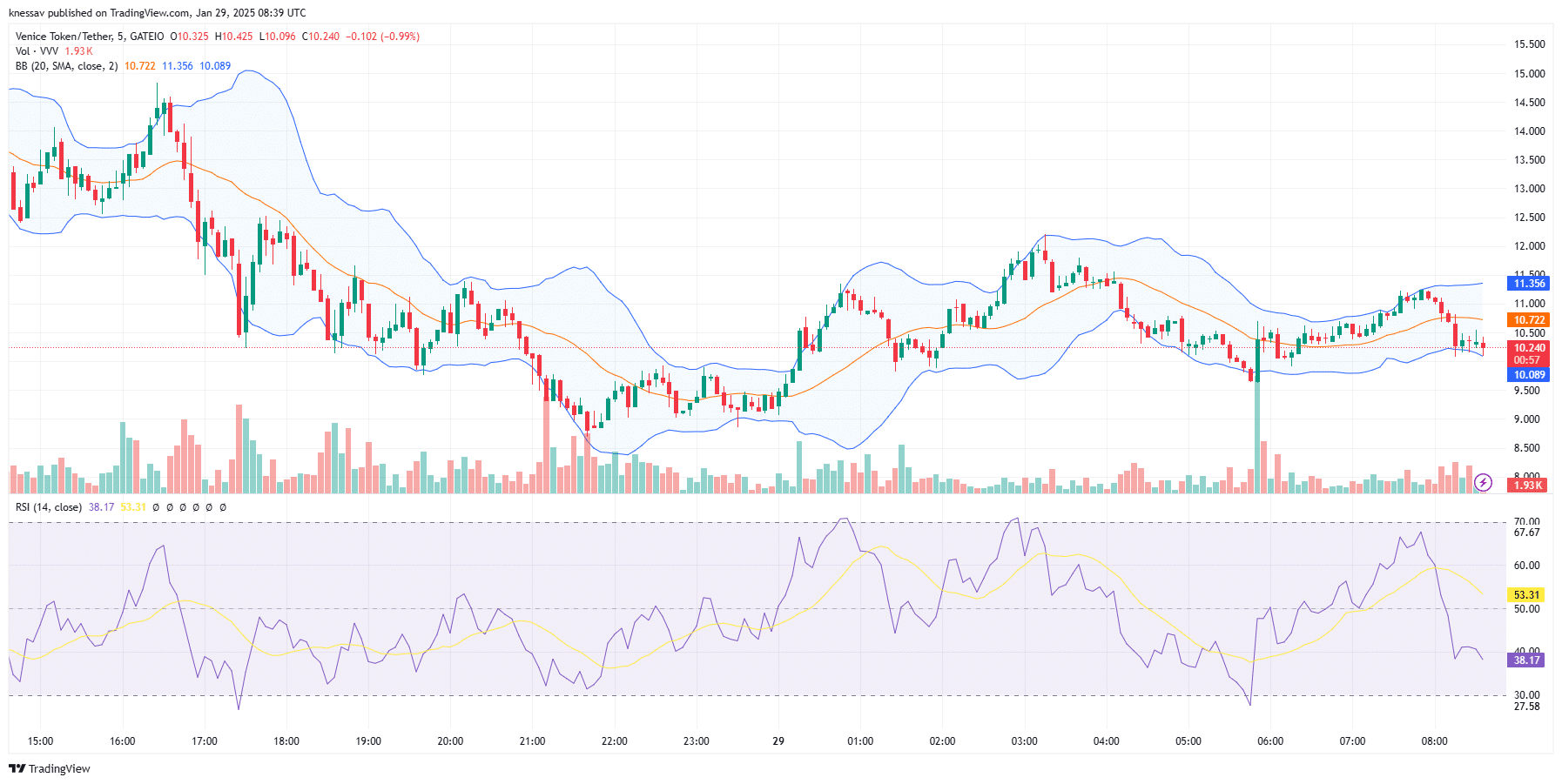
Task: Click the red 1.93K volume tag
Action: [1529, 486]
